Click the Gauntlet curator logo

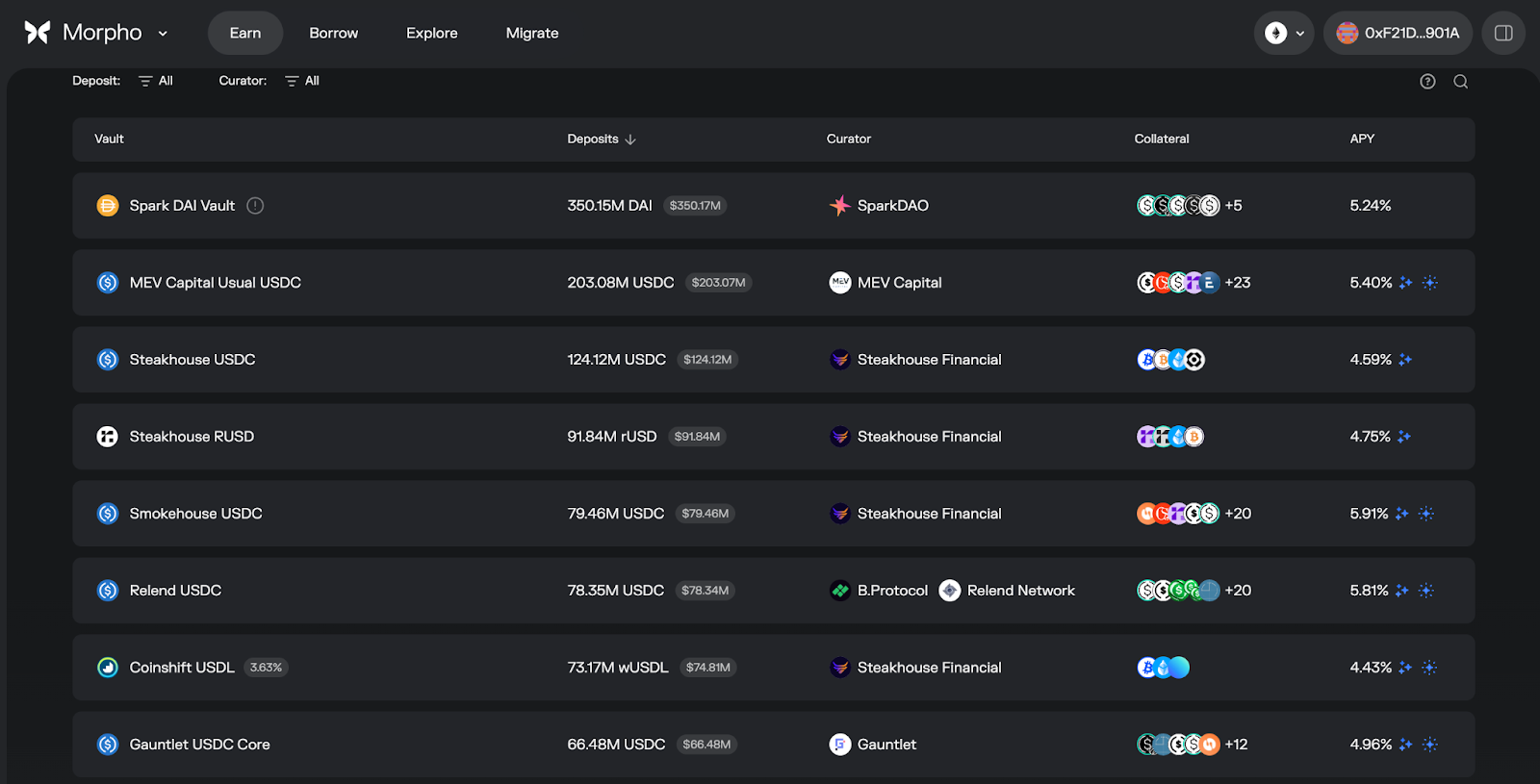840,745
